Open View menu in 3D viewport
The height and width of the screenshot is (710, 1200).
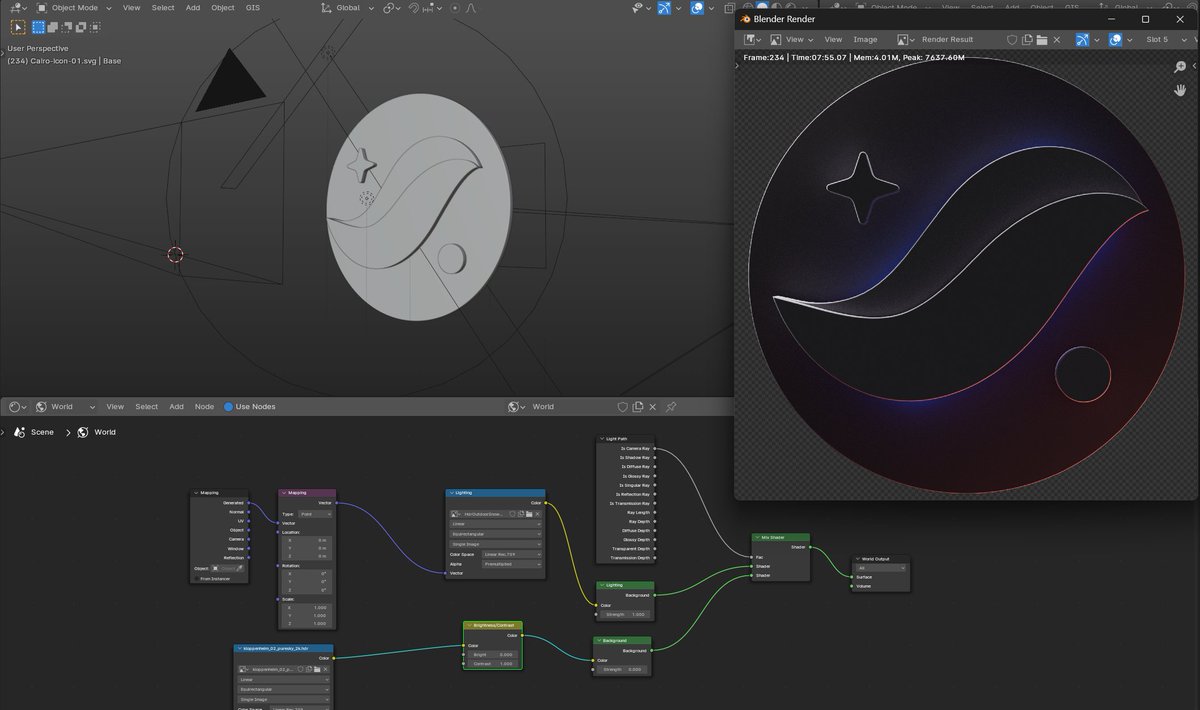(131, 8)
